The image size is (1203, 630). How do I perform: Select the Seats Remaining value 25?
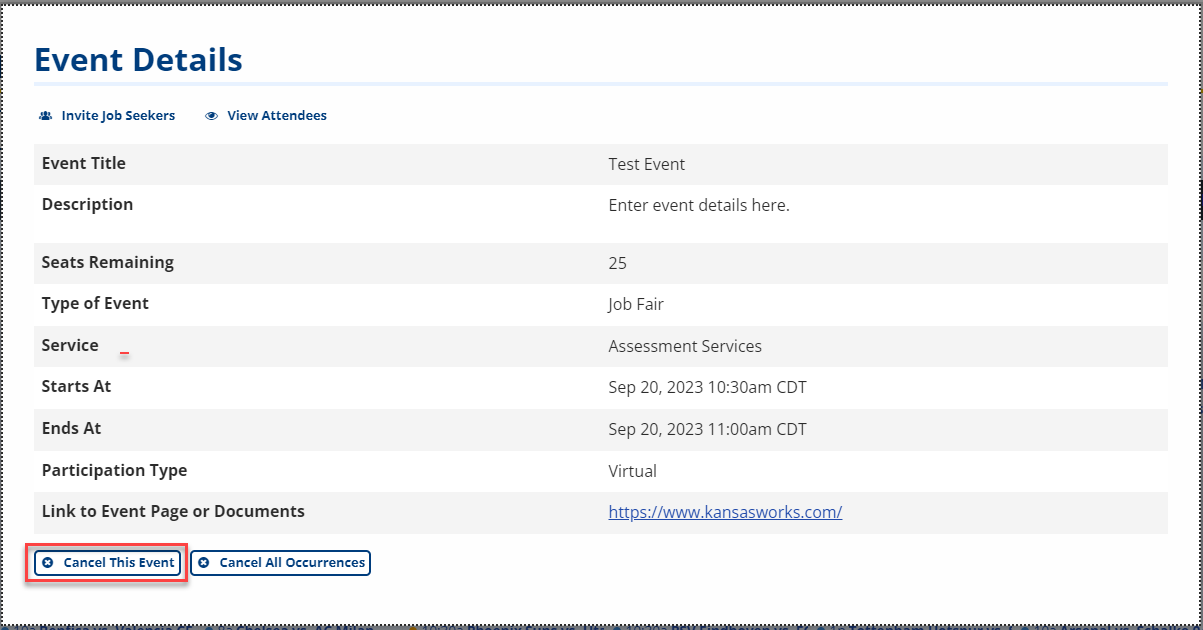617,263
